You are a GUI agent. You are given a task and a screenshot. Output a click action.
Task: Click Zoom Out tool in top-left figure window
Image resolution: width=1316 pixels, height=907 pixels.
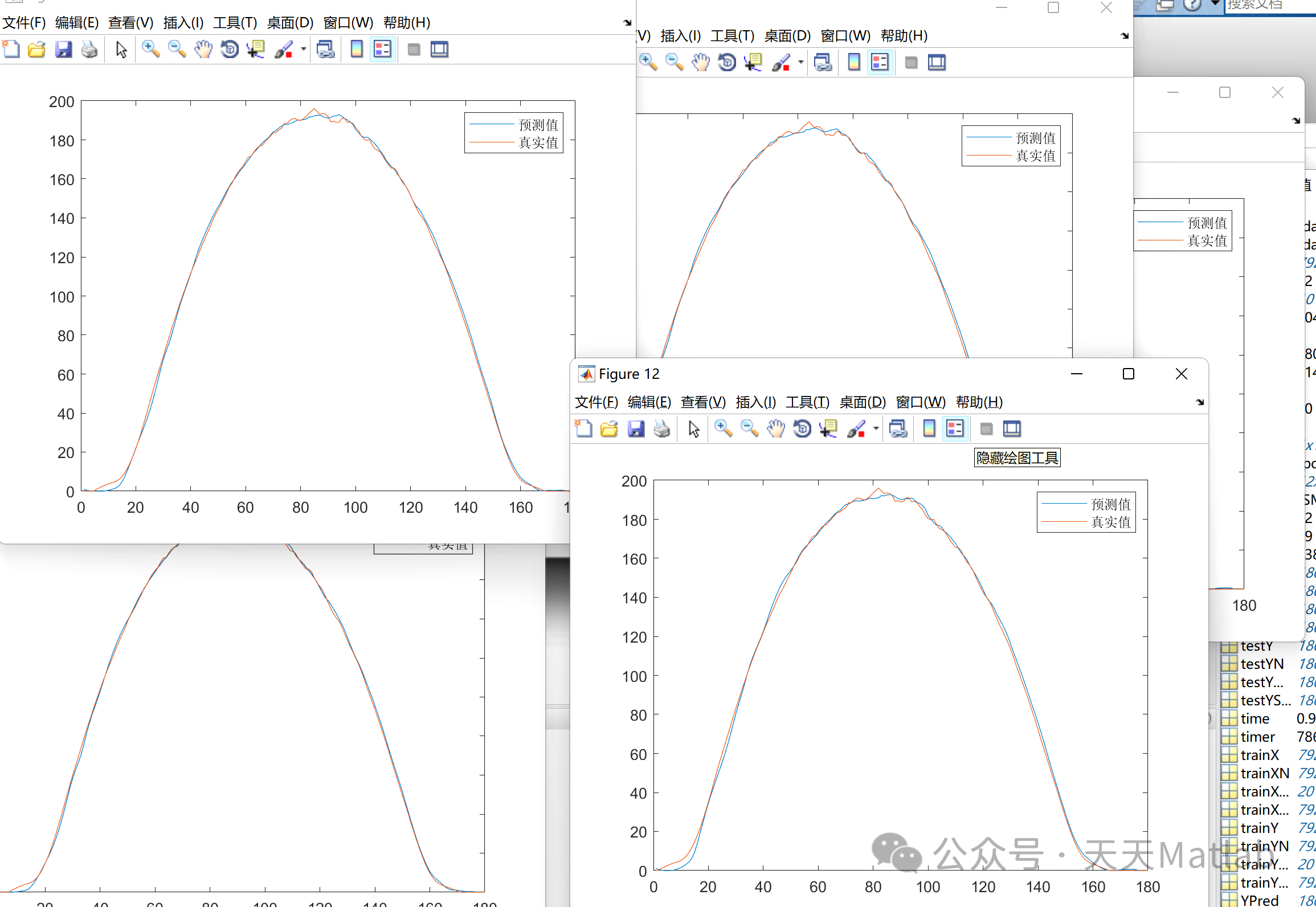click(x=177, y=50)
